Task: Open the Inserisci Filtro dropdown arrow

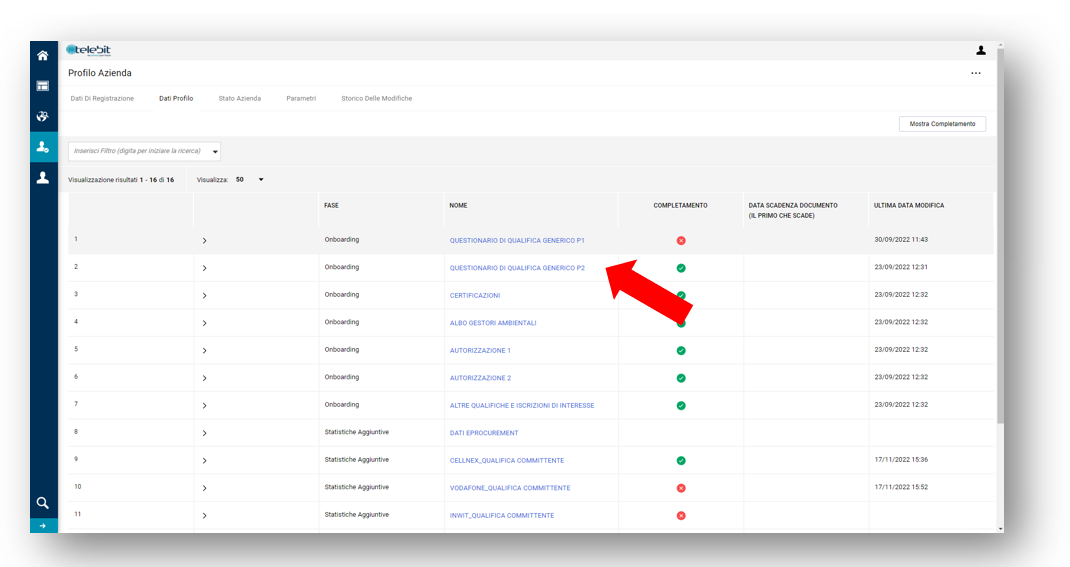Action: 214,152
